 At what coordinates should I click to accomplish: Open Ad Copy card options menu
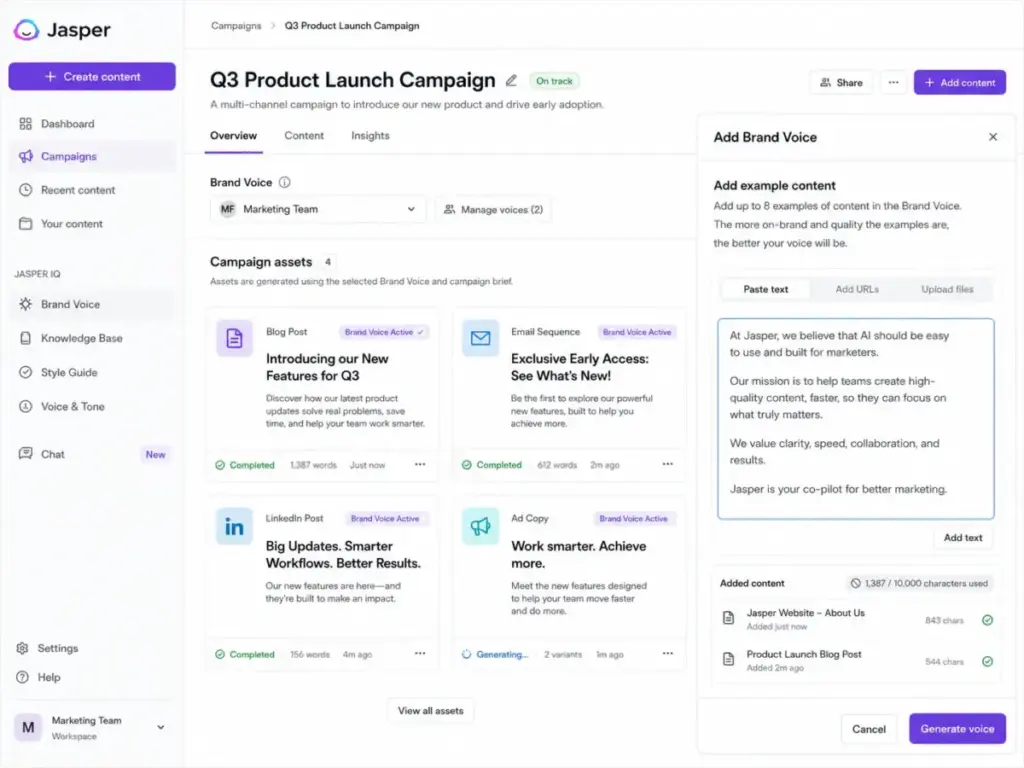pyautogui.click(x=667, y=654)
